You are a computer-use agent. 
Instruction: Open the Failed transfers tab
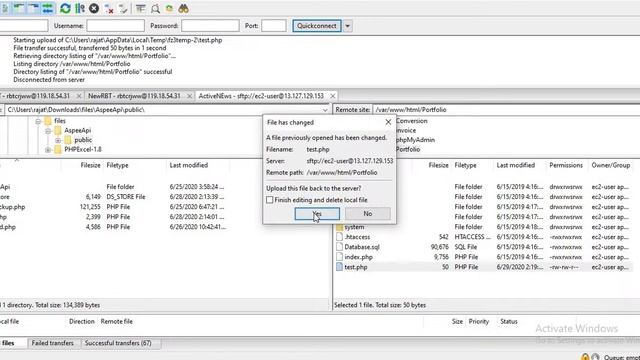click(x=53, y=343)
